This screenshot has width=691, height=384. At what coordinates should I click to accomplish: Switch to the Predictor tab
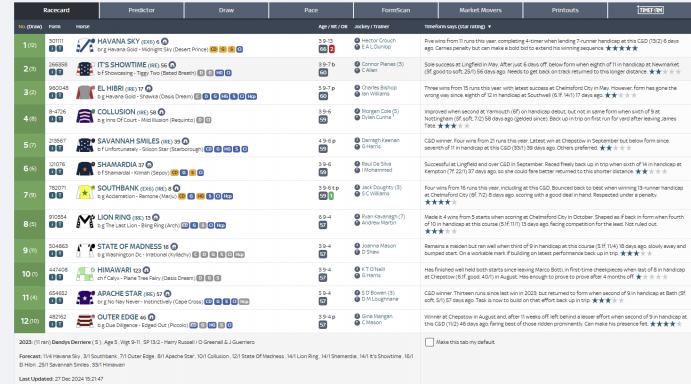tap(141, 10)
